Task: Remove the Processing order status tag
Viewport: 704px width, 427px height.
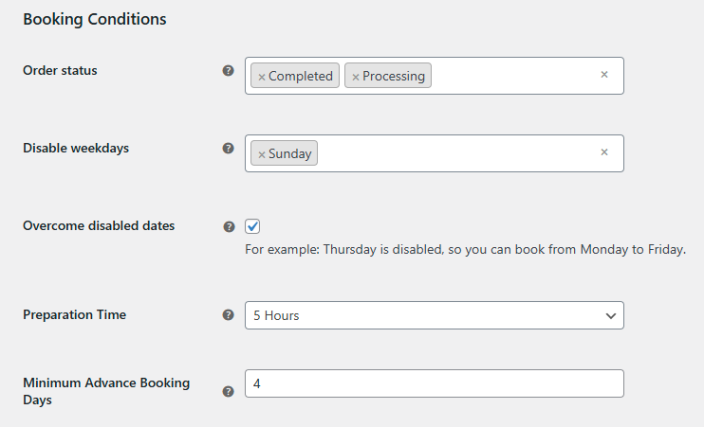Action: tap(355, 76)
